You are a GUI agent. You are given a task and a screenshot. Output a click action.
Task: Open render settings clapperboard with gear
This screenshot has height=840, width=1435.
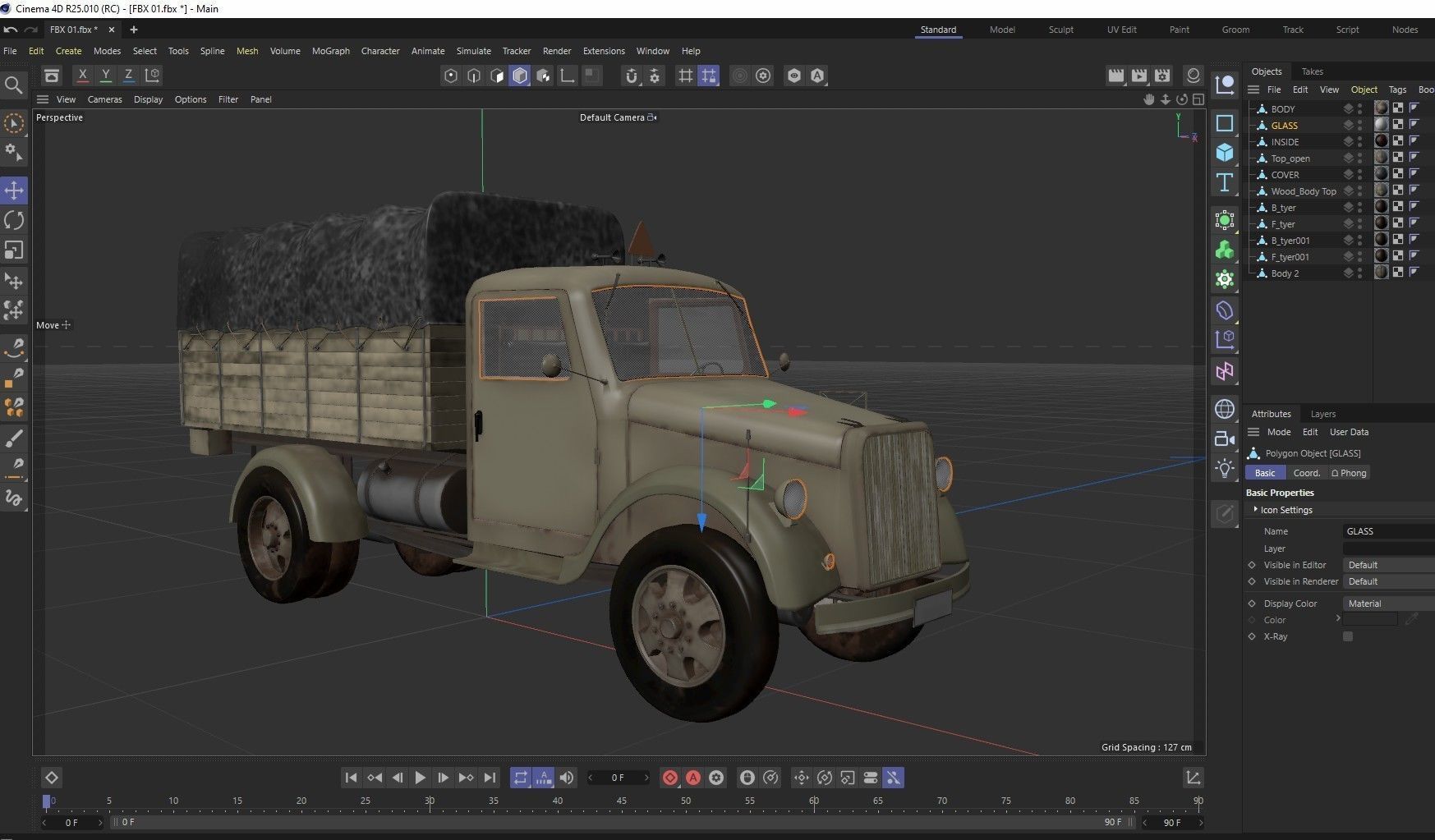coord(1161,76)
